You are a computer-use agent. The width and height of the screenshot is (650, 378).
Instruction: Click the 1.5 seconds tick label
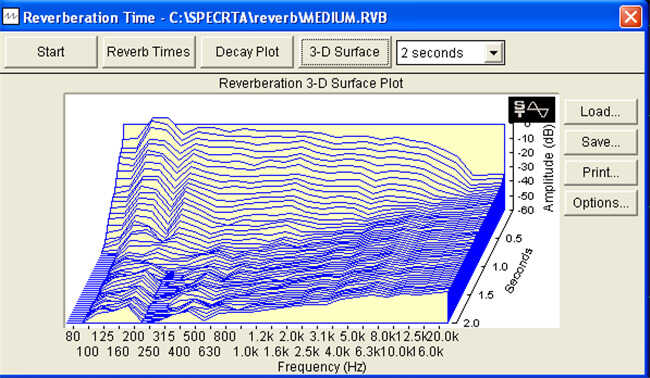(485, 295)
